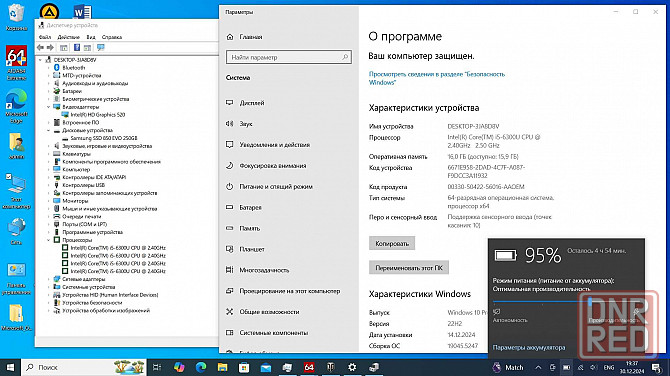This screenshot has height=376, width=670.
Task: Expand Контроллеры USB category
Action: [x=48, y=185]
